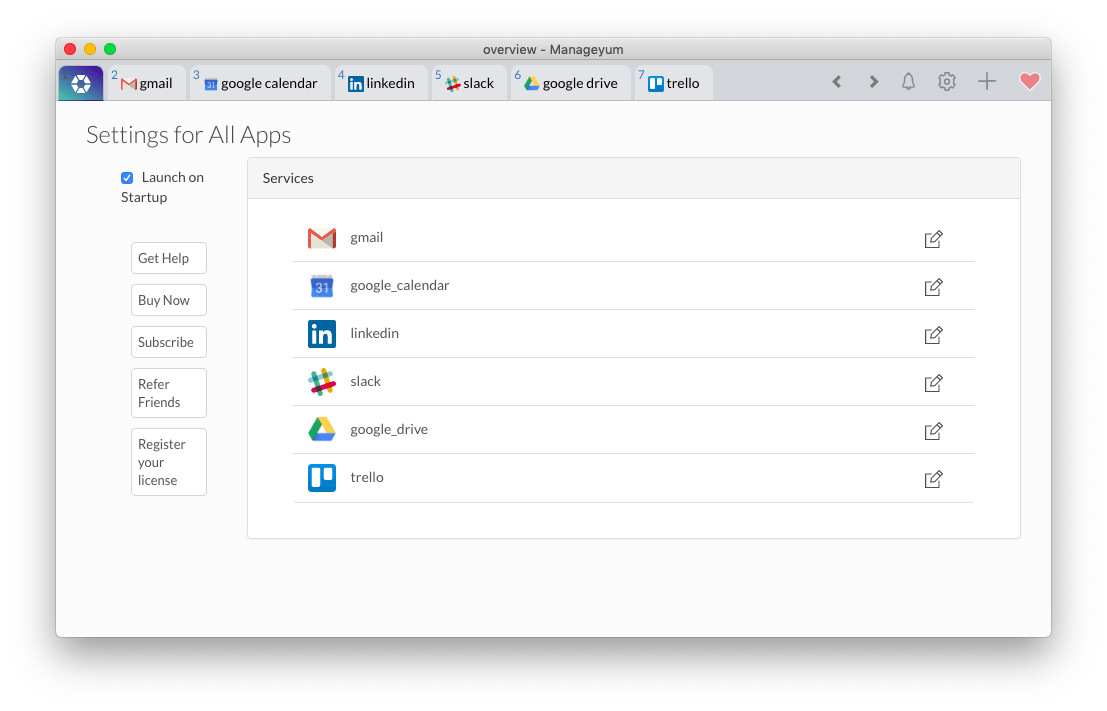Switch to the slack tab
The width and height of the screenshot is (1107, 711).
tap(469, 83)
